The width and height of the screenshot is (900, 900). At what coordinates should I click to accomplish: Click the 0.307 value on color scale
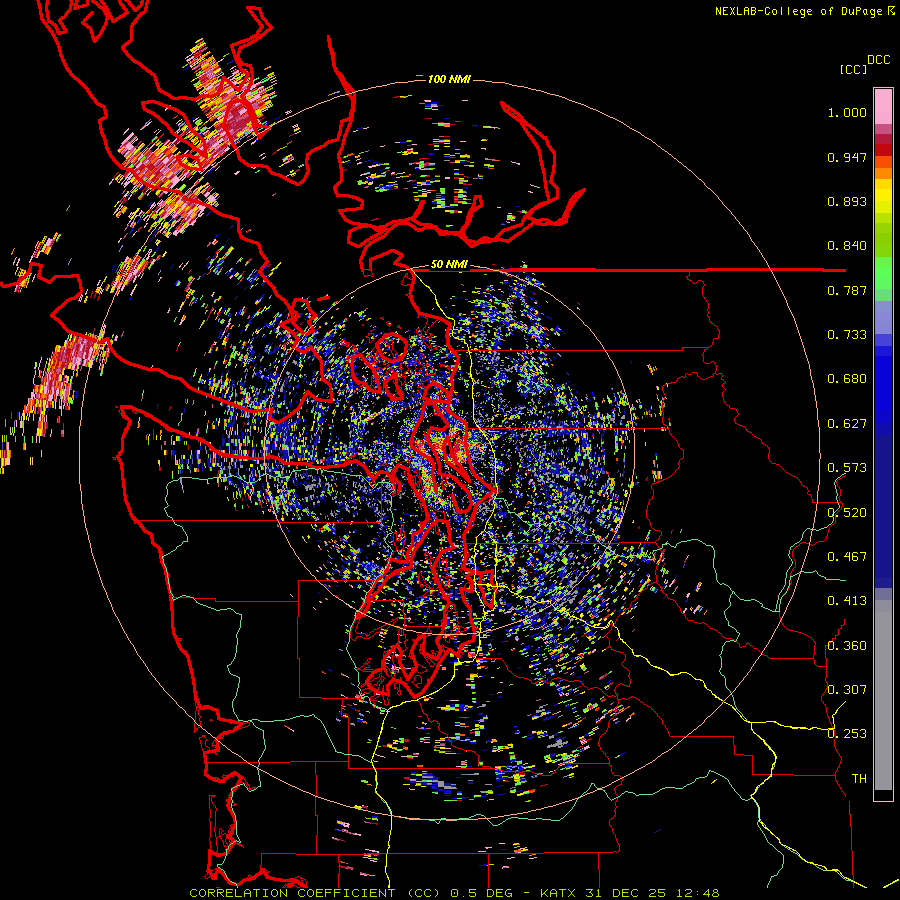pyautogui.click(x=847, y=690)
